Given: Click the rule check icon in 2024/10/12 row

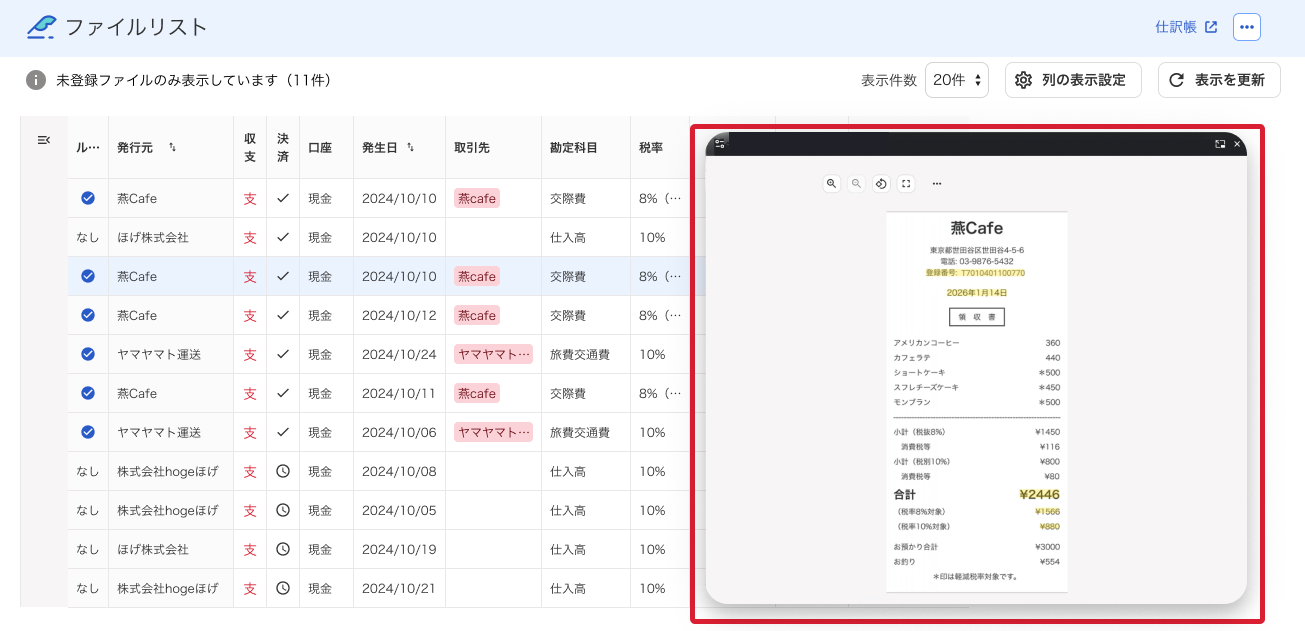Looking at the screenshot, I should 88,315.
